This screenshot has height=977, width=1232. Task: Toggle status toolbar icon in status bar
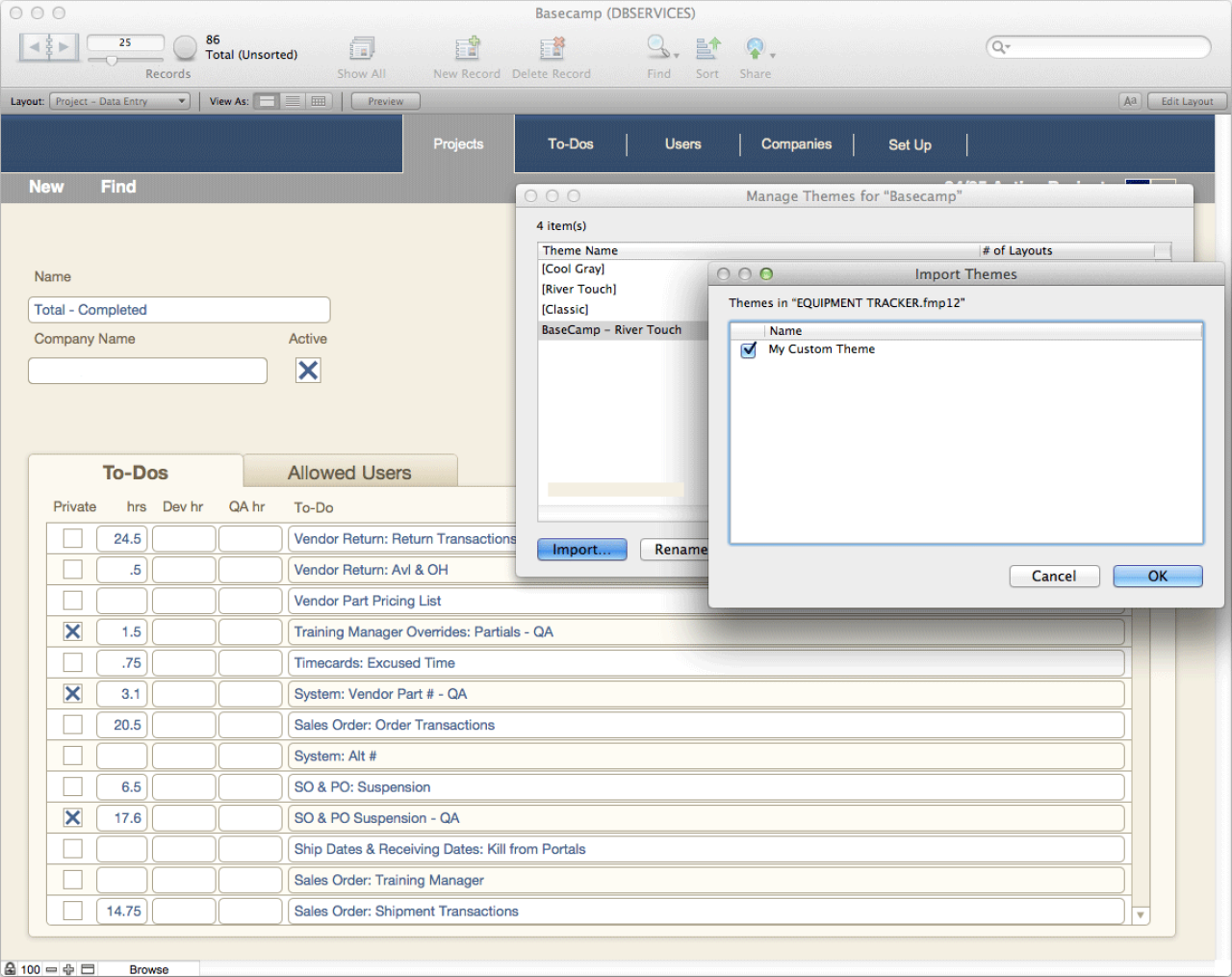88,969
